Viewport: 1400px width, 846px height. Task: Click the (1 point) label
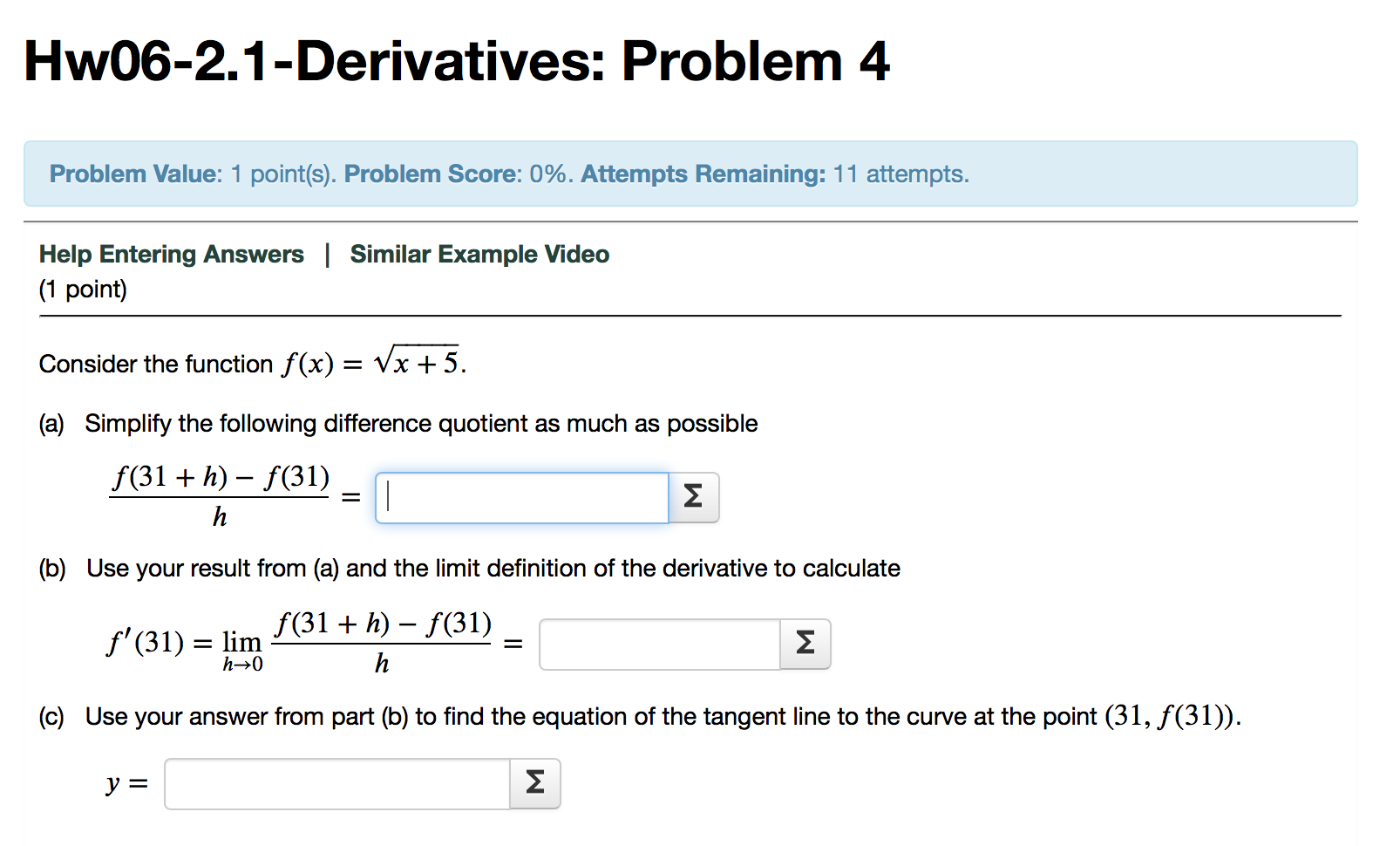(83, 289)
